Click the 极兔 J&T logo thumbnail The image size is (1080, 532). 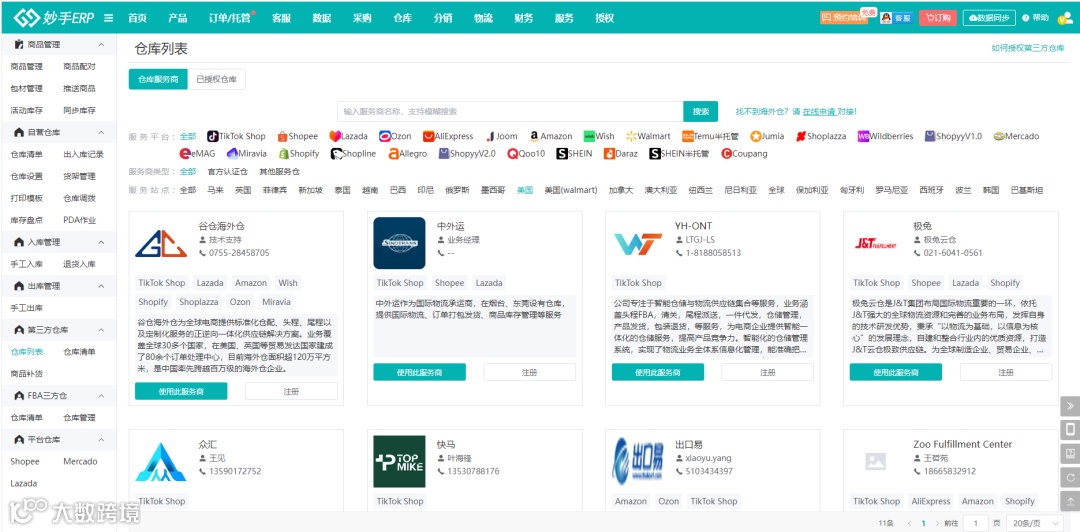[x=875, y=243]
